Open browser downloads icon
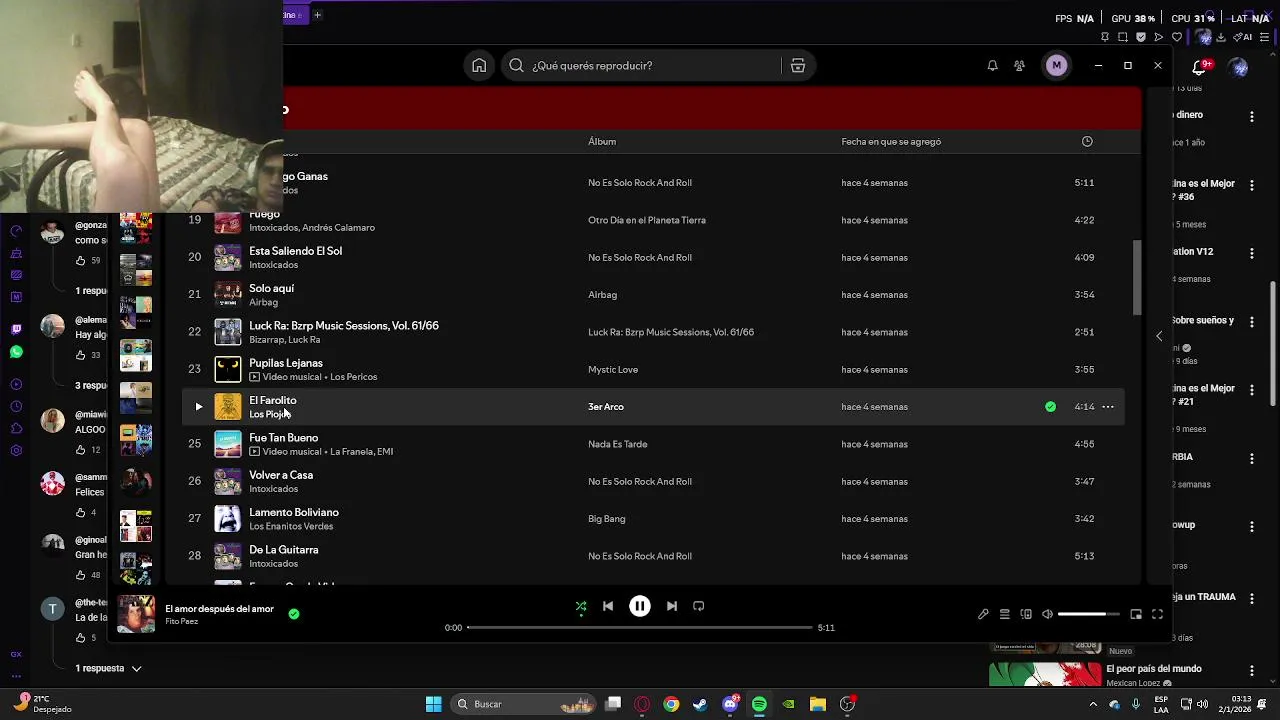 click(x=1221, y=37)
